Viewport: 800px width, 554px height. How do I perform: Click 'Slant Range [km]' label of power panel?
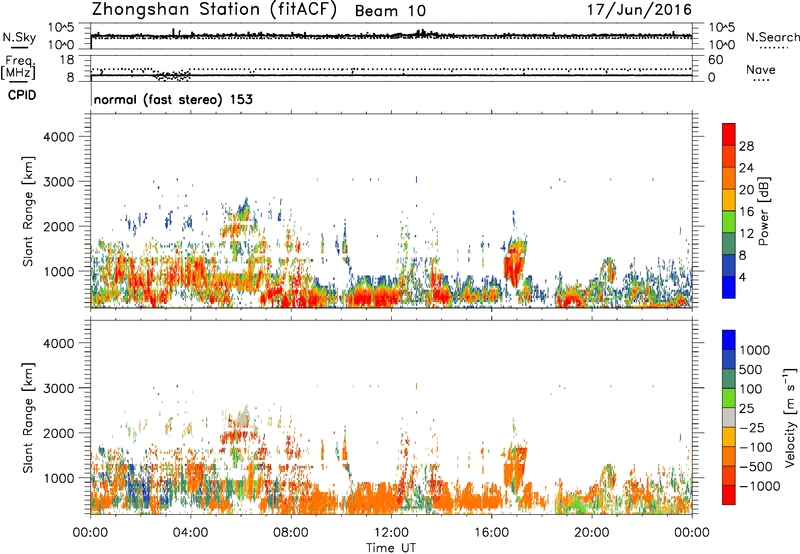coord(28,211)
